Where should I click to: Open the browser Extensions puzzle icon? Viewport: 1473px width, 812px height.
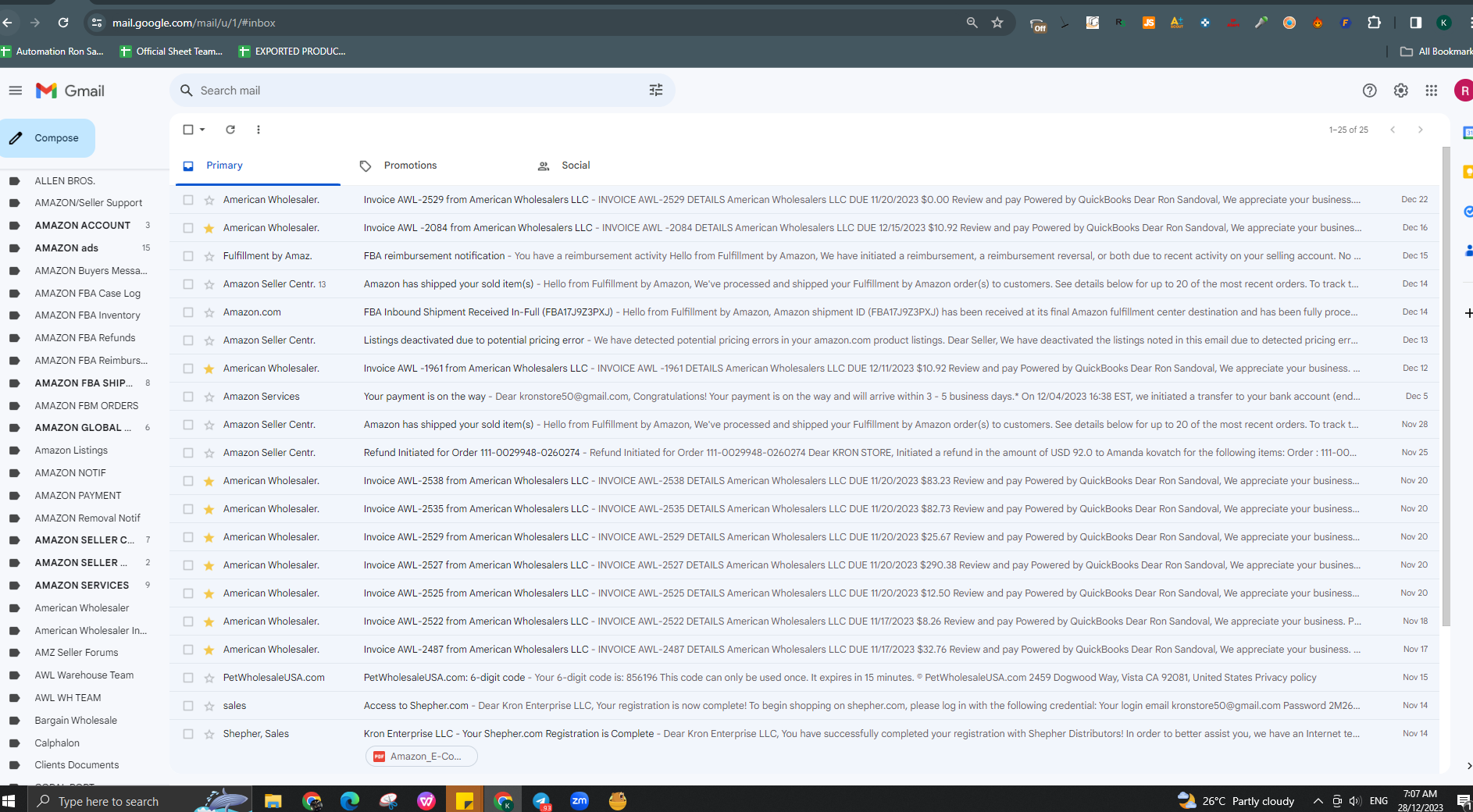coord(1375,23)
